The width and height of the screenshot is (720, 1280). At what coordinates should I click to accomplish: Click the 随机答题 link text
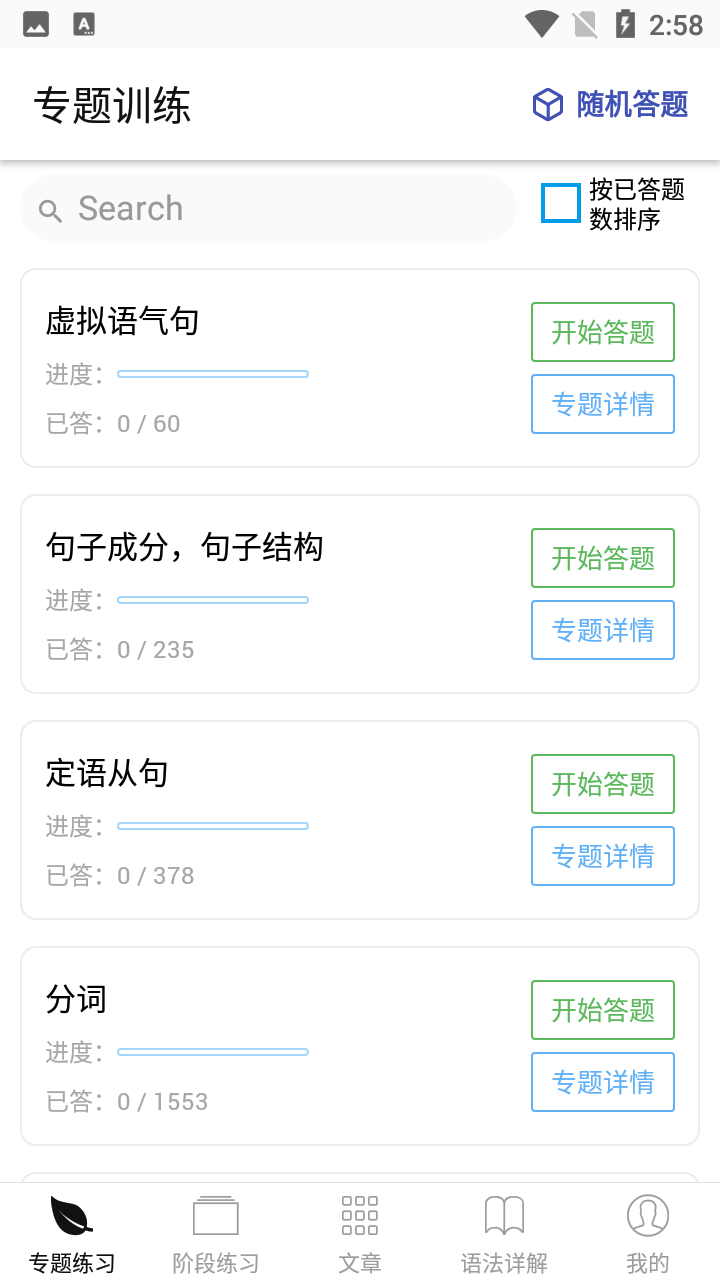tap(632, 105)
